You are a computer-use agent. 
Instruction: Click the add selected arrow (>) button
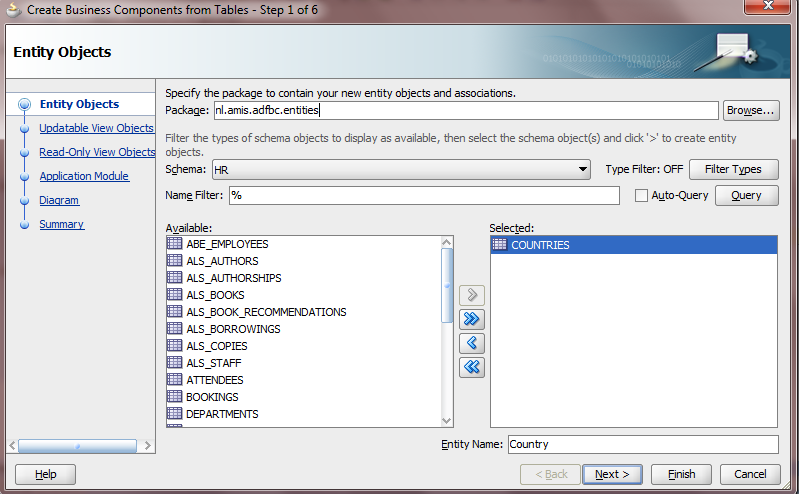pyautogui.click(x=472, y=296)
